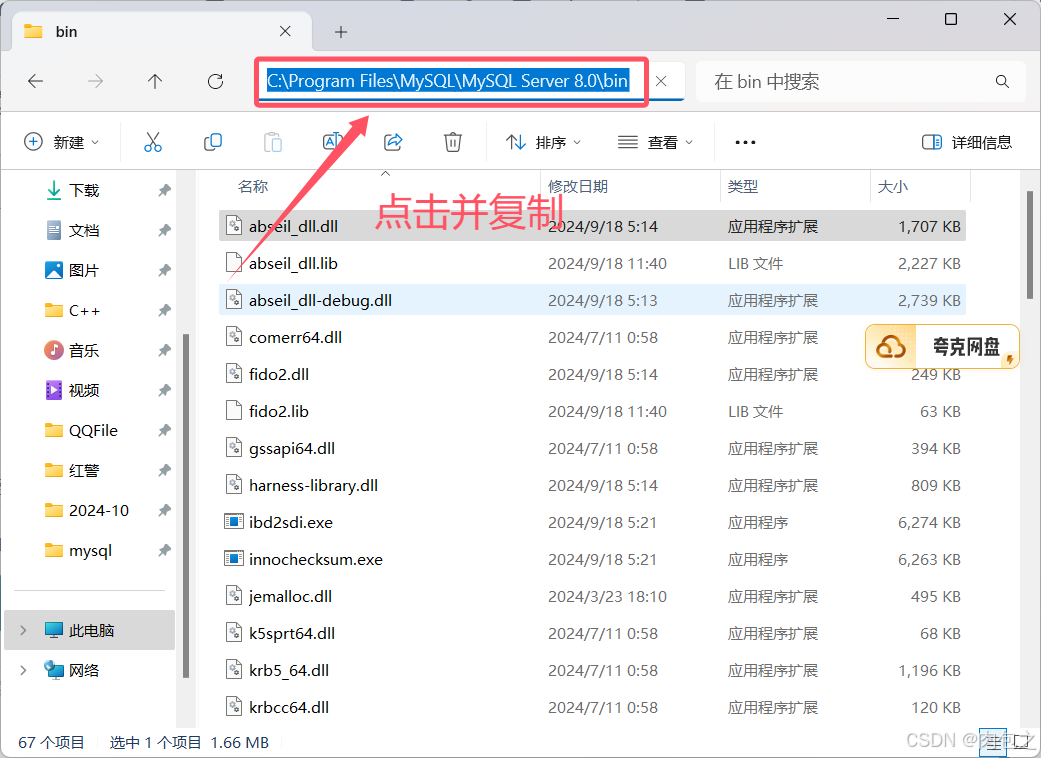This screenshot has height=758, width=1041.
Task: Open mysql folder in sidebar
Action: point(90,550)
